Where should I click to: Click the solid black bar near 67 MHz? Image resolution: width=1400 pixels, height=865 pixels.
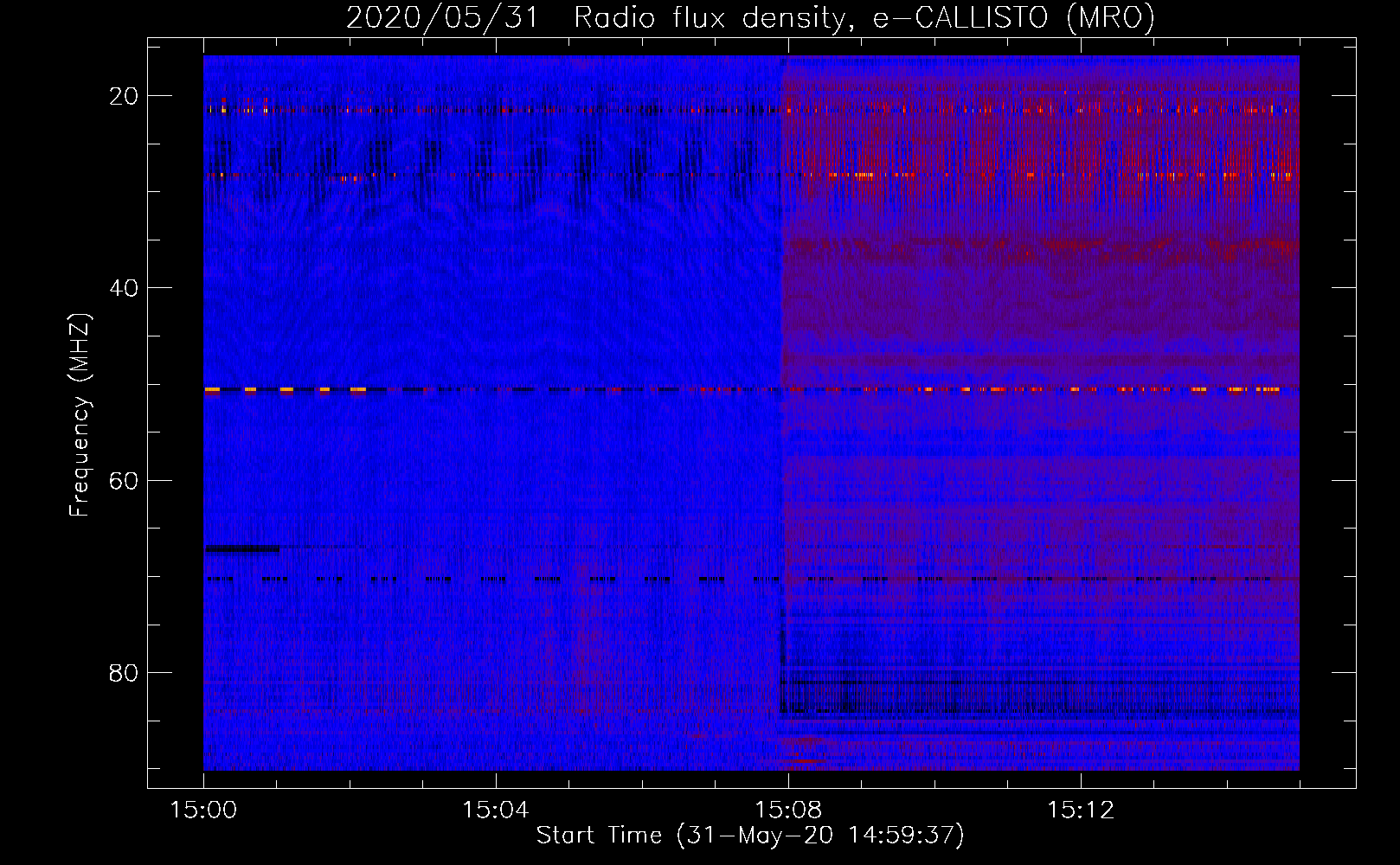coord(241,548)
